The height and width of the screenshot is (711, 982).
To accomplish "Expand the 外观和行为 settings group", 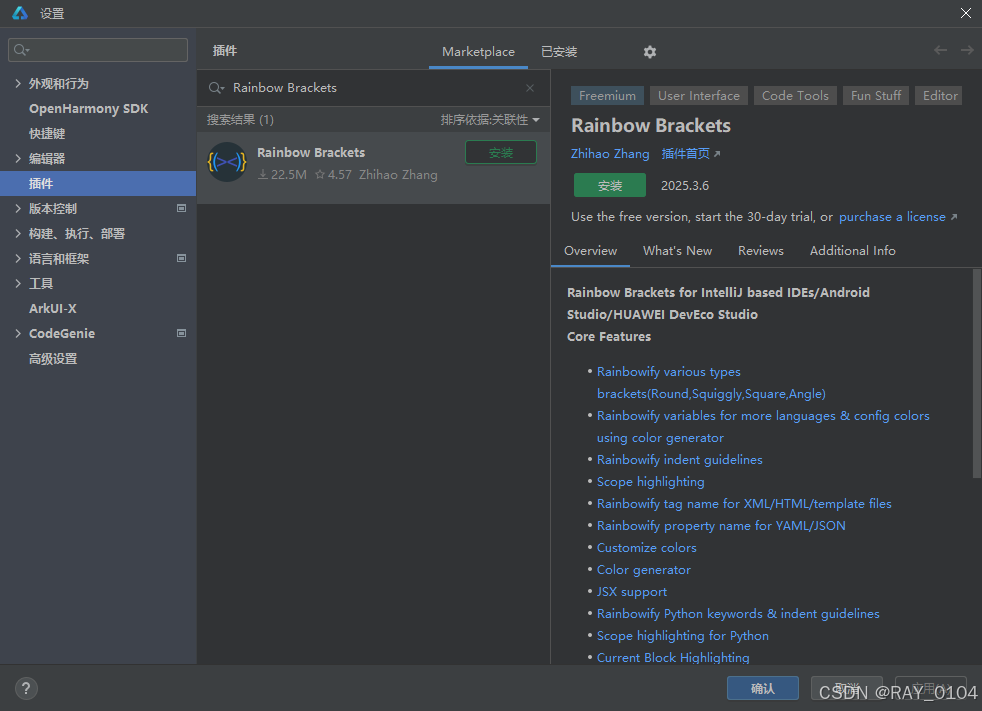I will click(x=18, y=83).
